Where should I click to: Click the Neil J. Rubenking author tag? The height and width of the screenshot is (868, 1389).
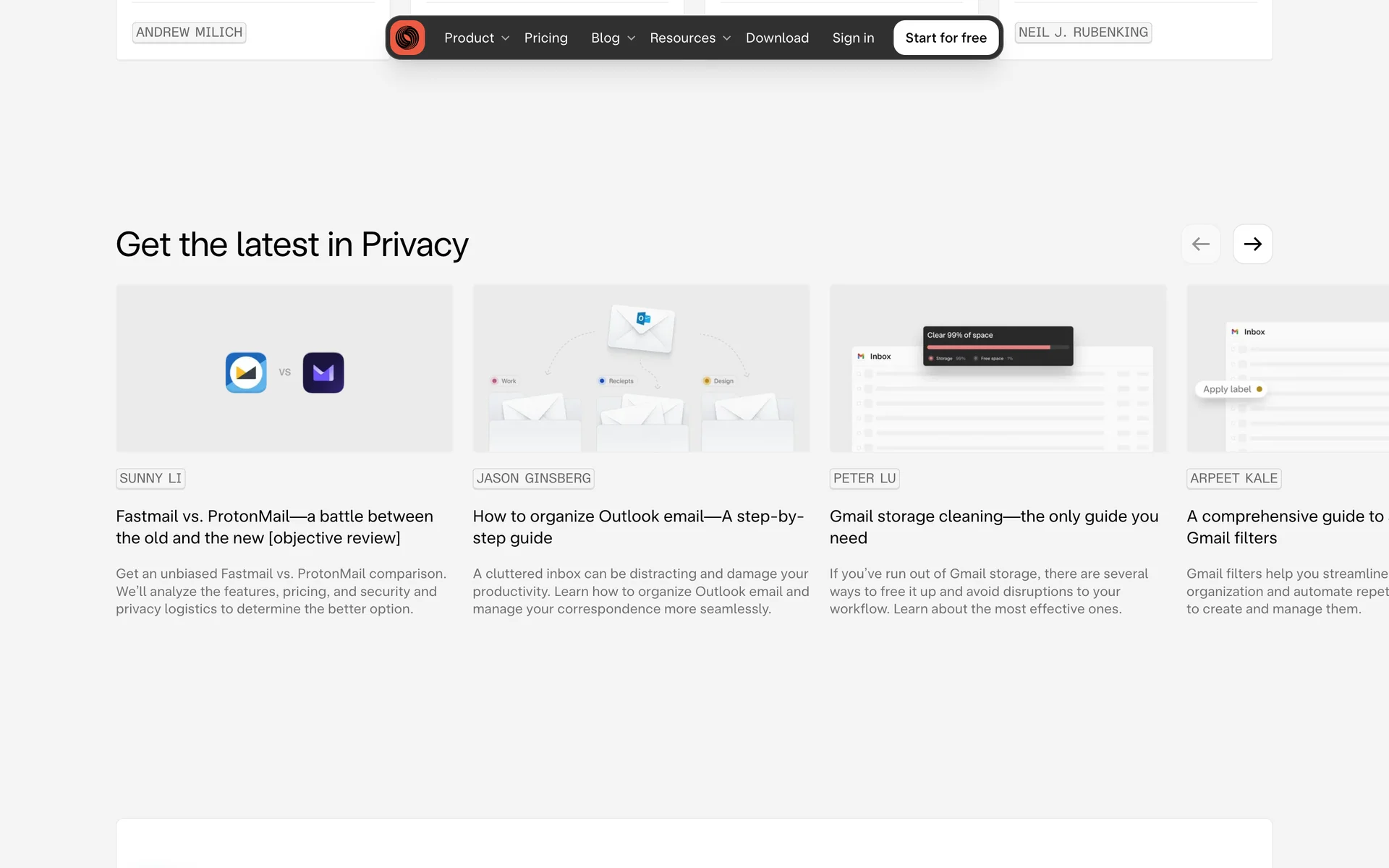(x=1083, y=33)
